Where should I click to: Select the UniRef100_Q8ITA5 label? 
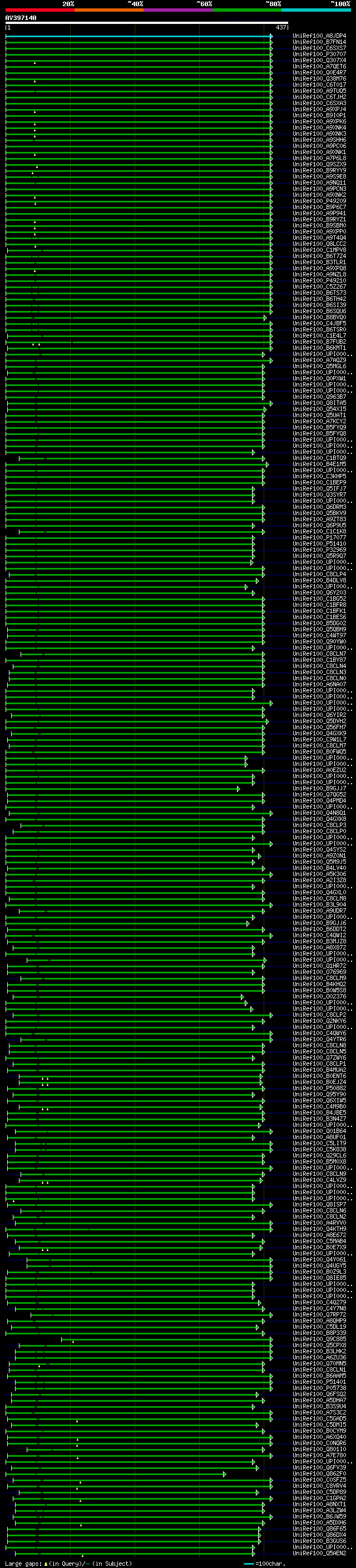319,403
